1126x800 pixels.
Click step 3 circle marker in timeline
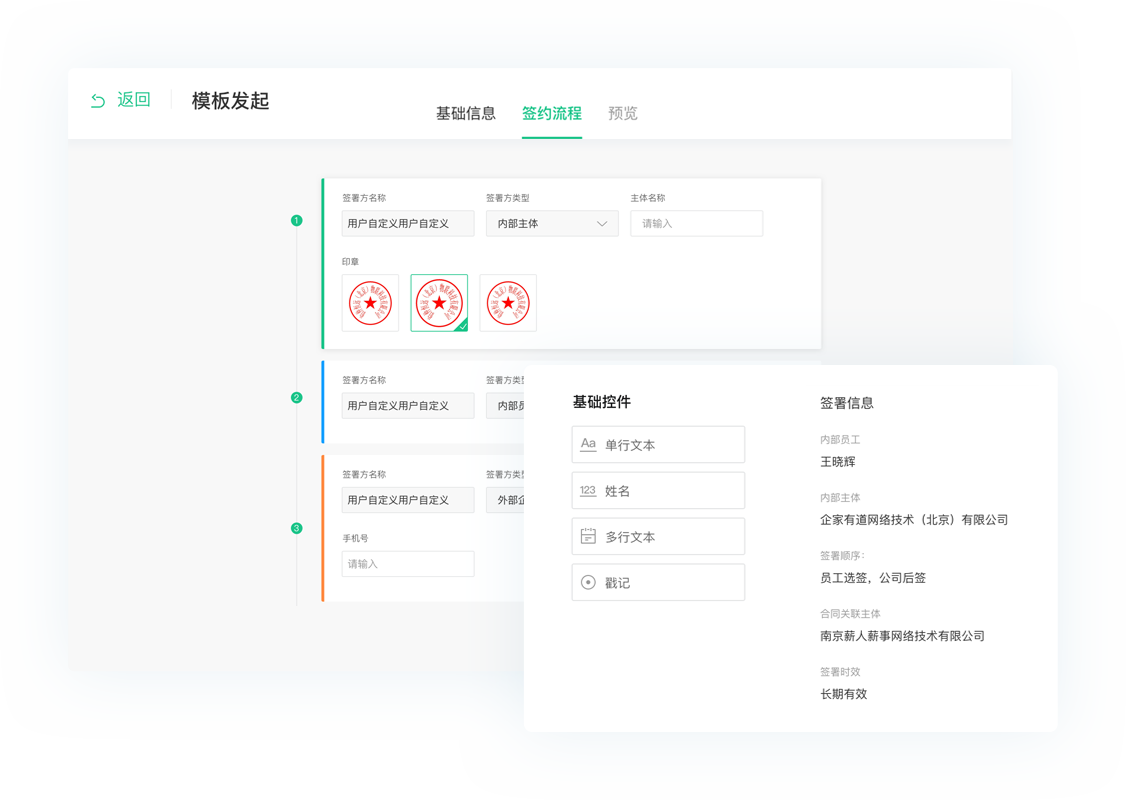[x=296, y=528]
